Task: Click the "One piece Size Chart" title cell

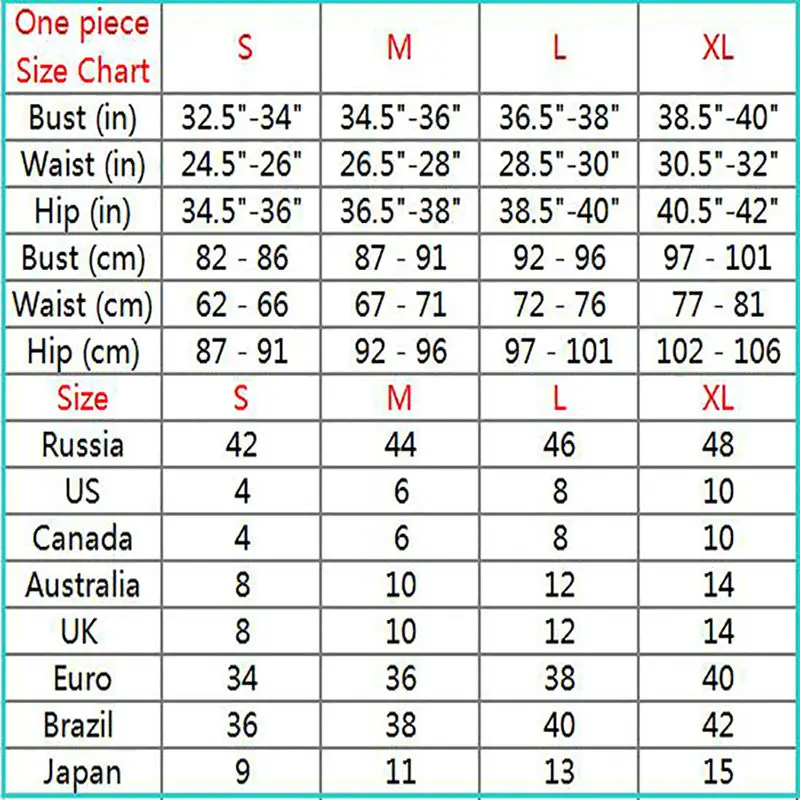Action: [83, 48]
